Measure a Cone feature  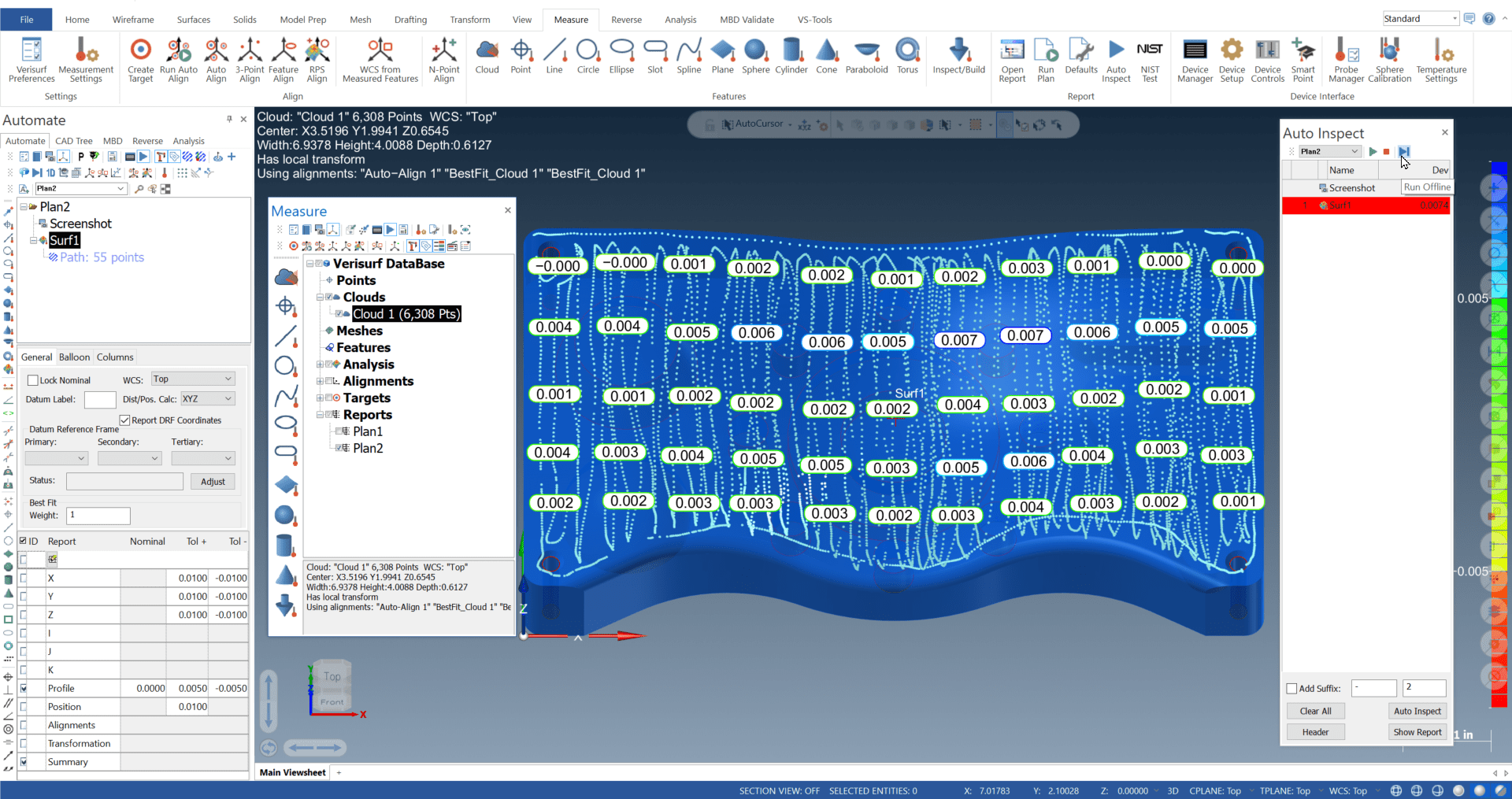pyautogui.click(x=827, y=56)
